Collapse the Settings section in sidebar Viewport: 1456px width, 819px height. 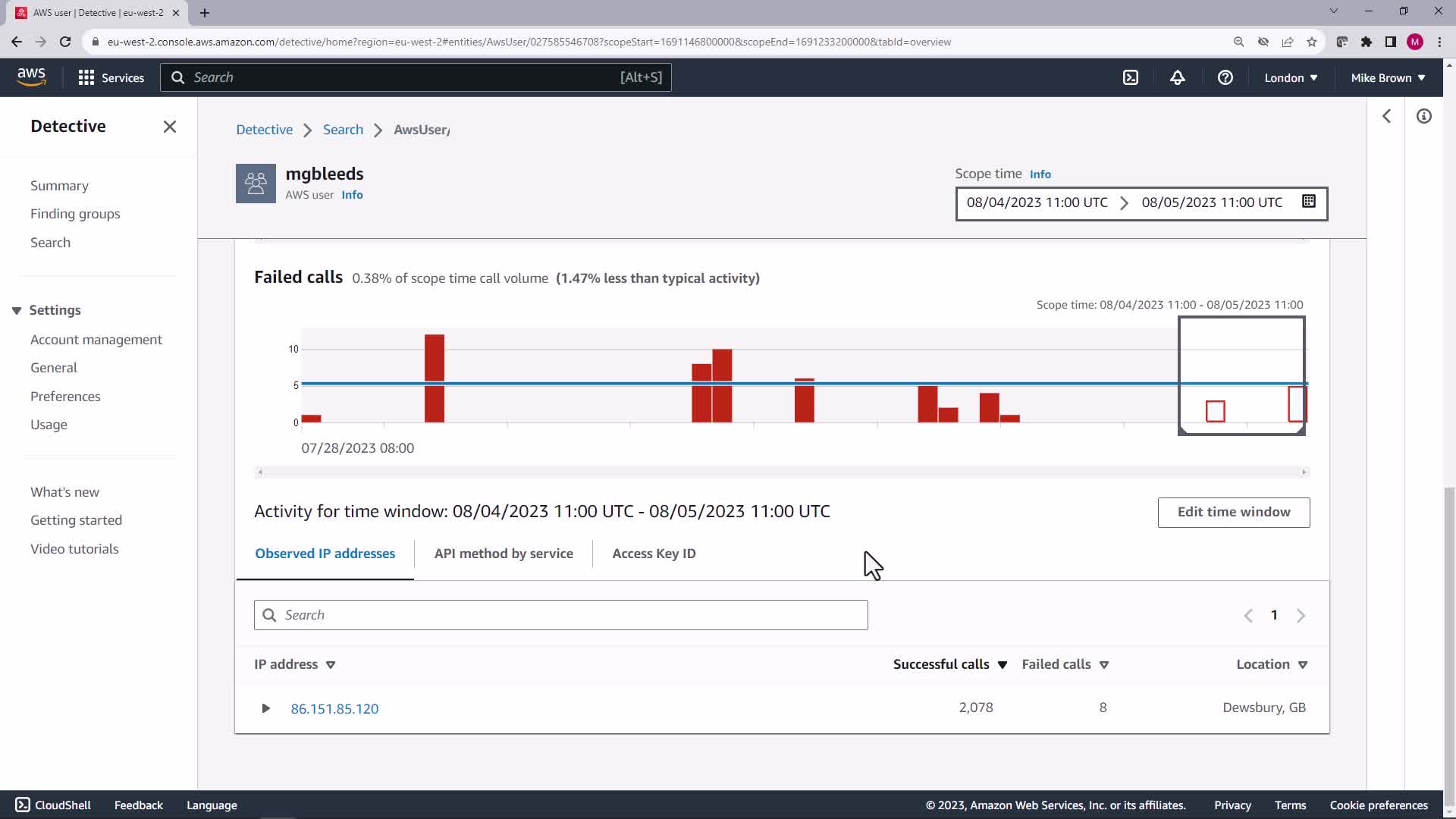coord(17,310)
